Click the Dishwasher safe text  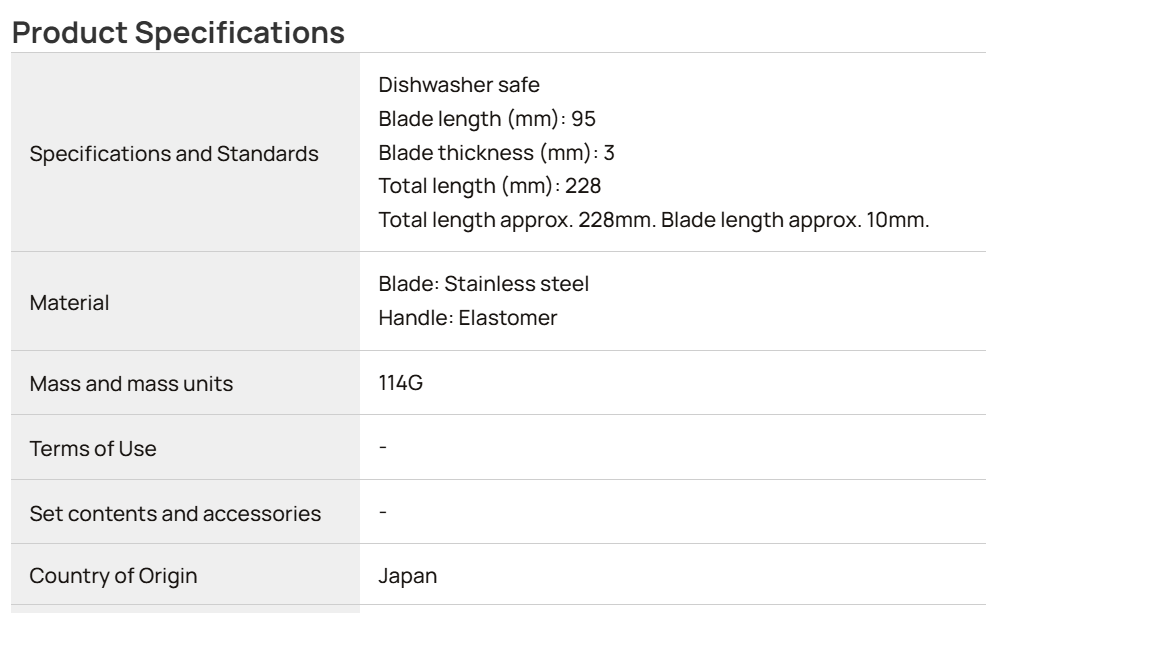[459, 84]
